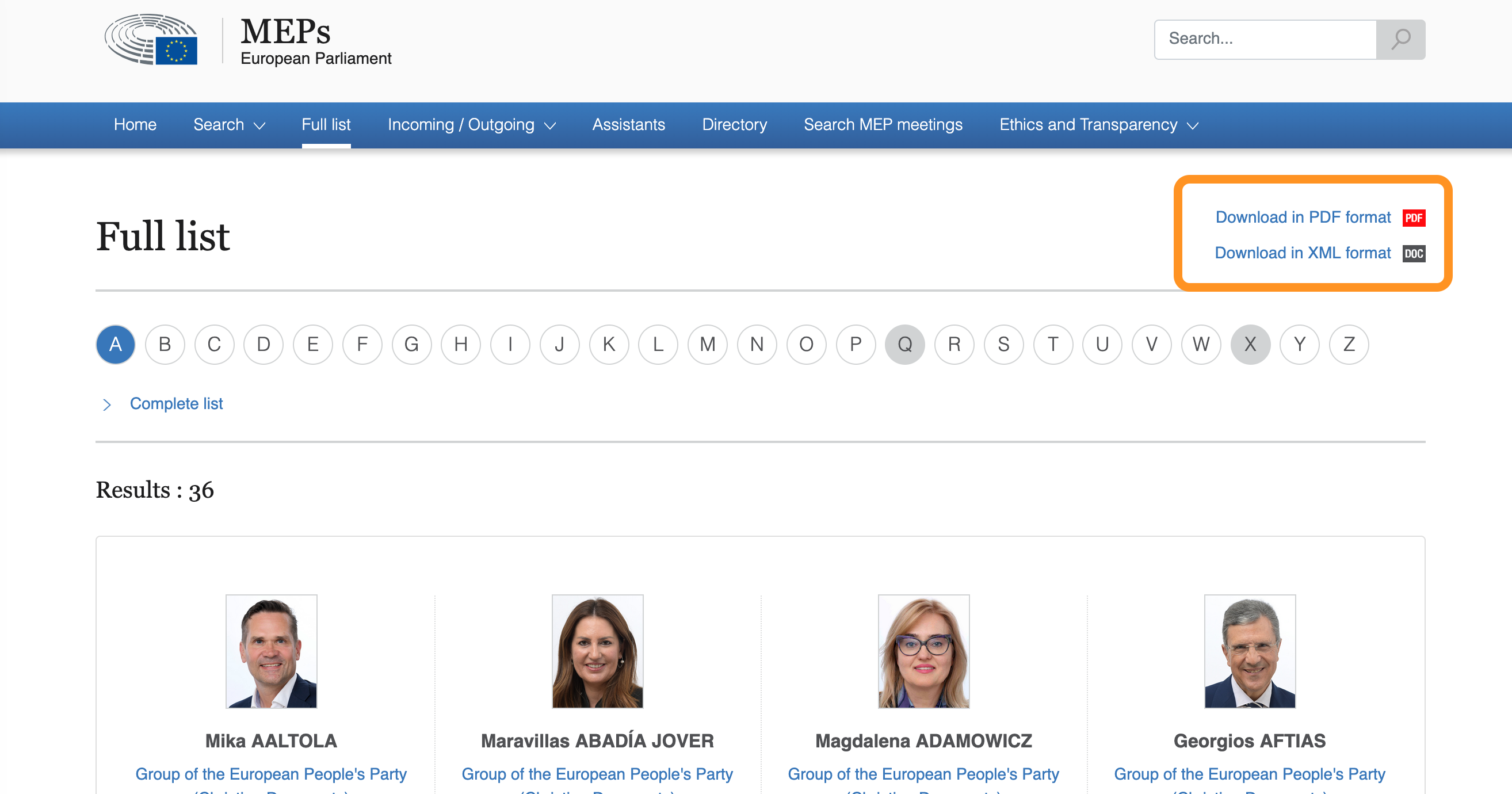This screenshot has width=1512, height=794.
Task: Open Georgios AFTIAS's portrait photo
Action: point(1250,651)
